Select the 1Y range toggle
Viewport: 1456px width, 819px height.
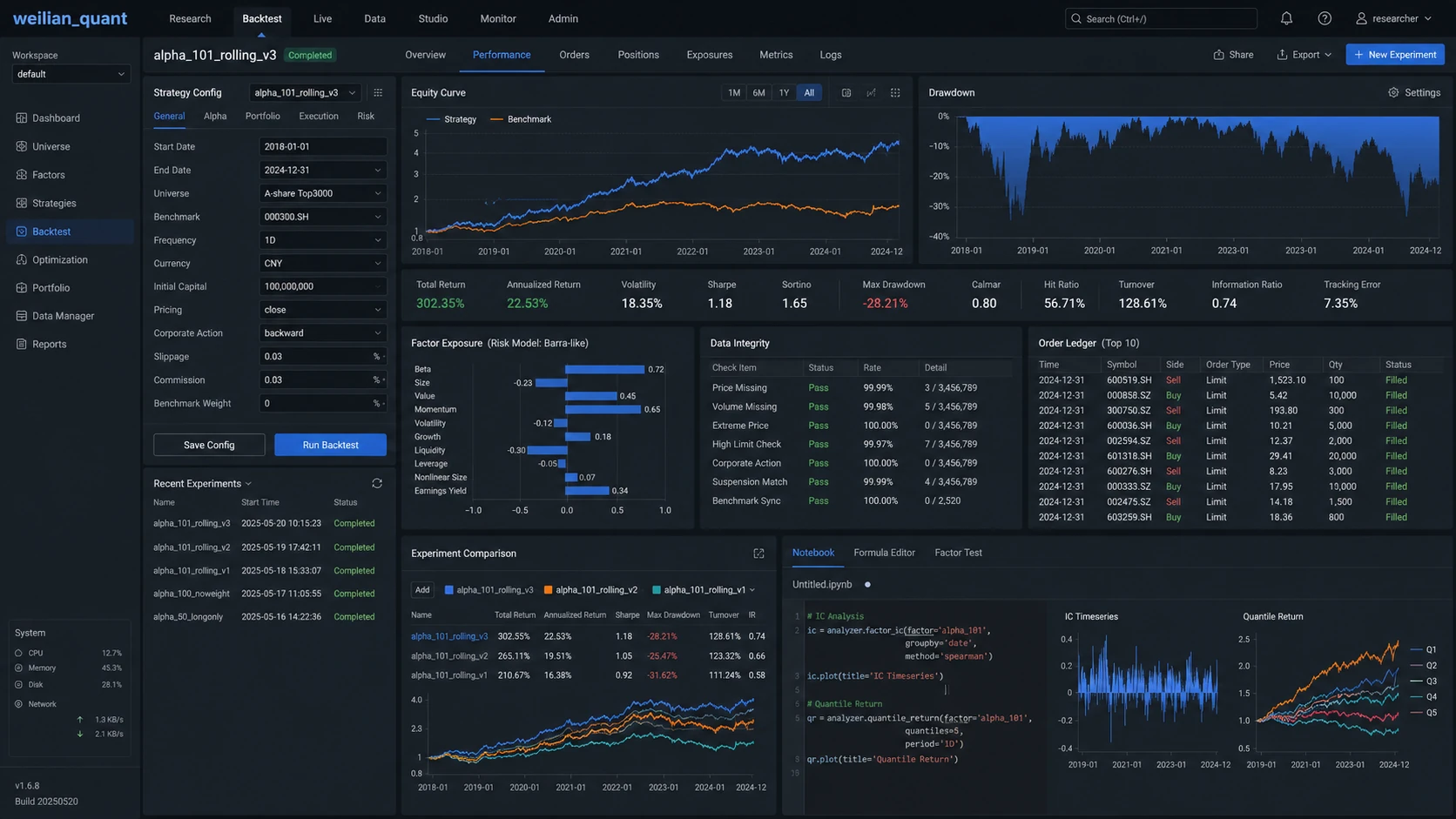click(x=784, y=92)
